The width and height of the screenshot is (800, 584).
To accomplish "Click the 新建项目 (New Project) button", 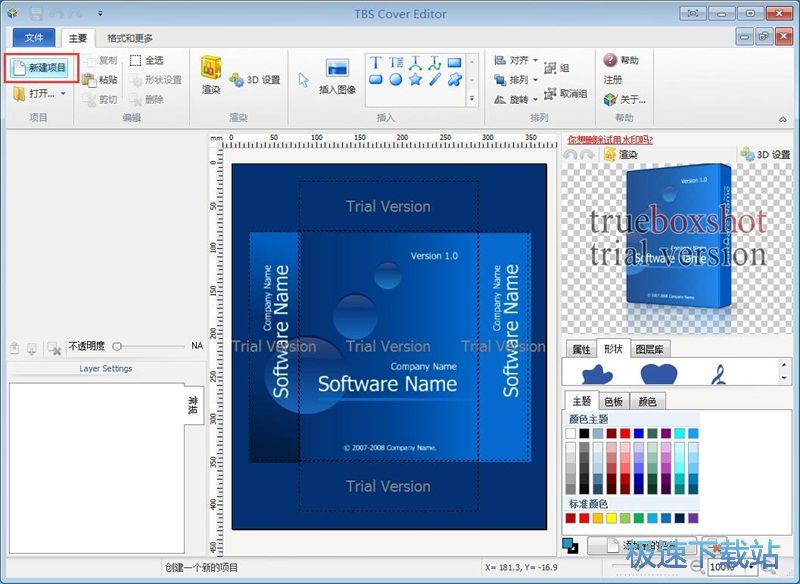I will pos(40,68).
